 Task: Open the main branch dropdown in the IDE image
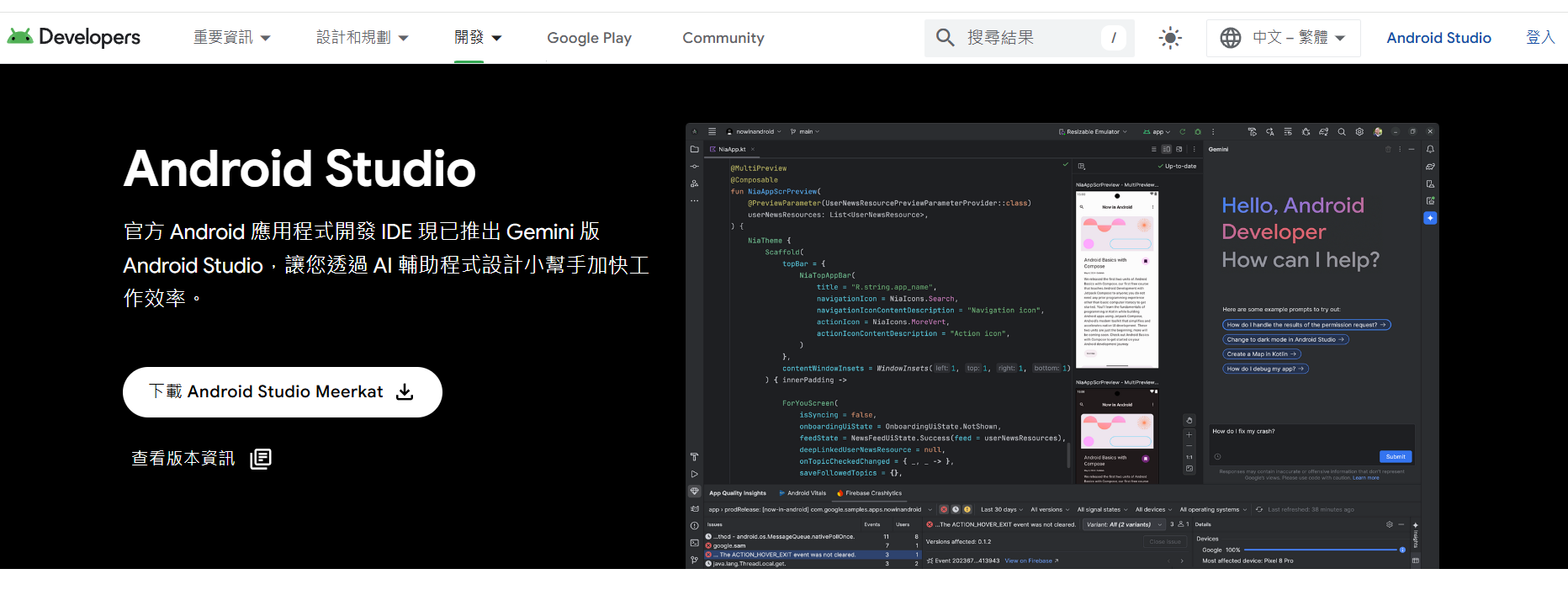[805, 131]
